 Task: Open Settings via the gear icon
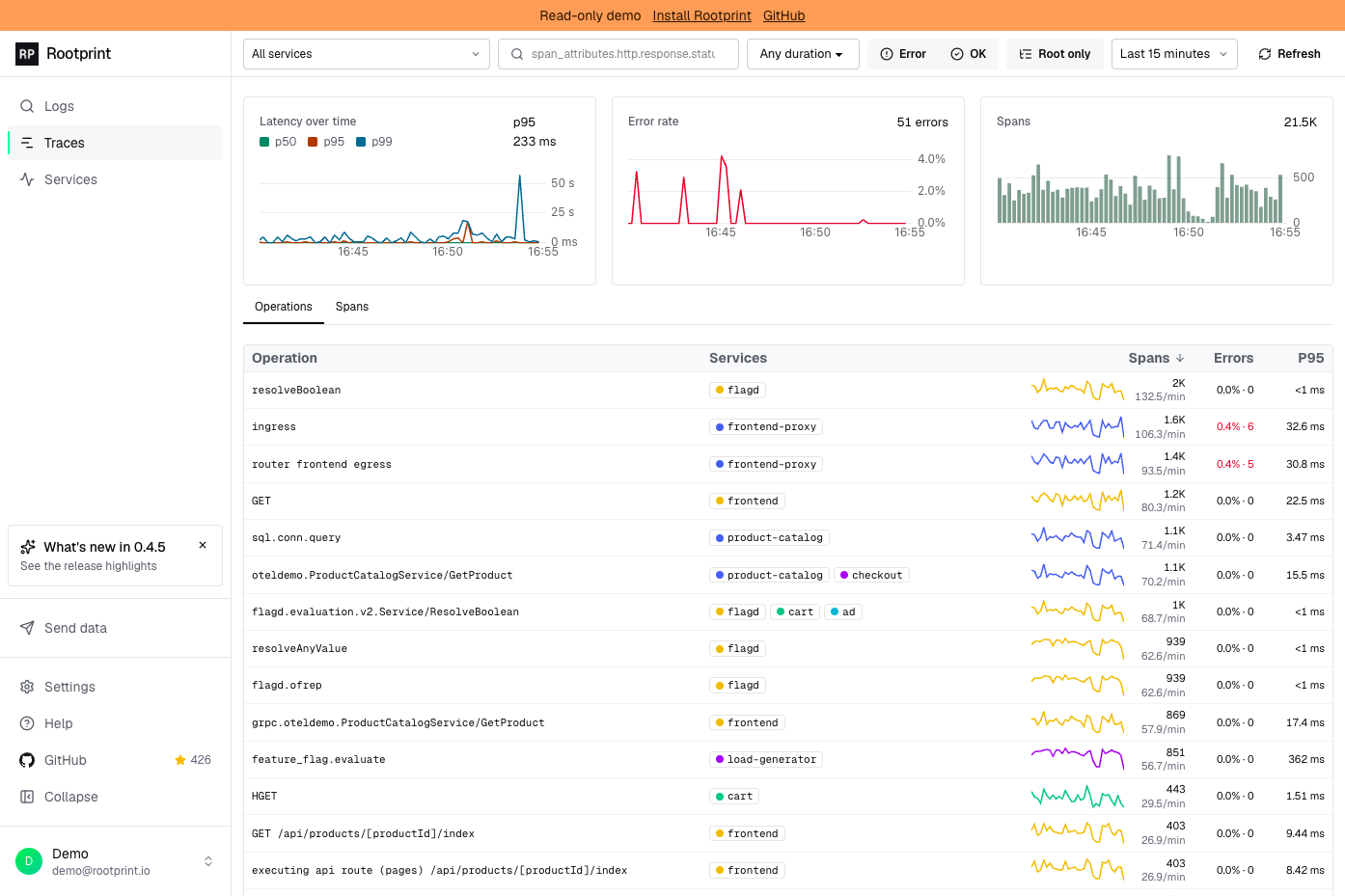[27, 687]
